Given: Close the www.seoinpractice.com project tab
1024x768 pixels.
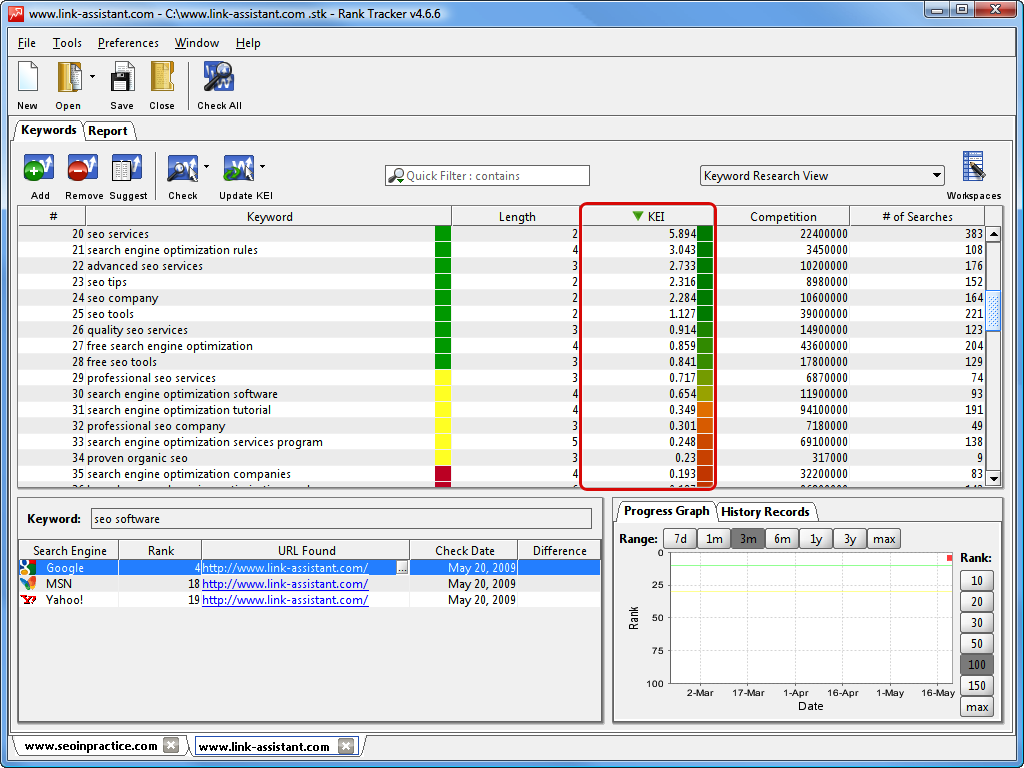Looking at the screenshot, I should click(170, 745).
